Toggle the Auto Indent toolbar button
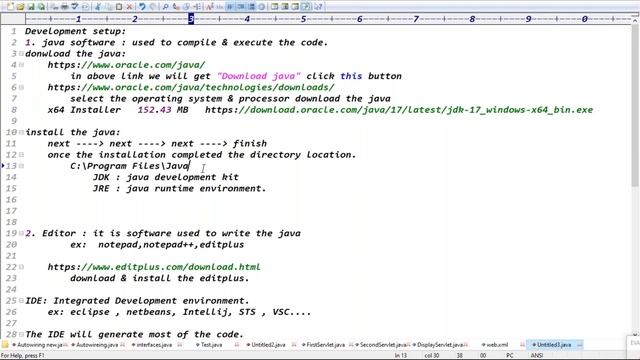This screenshot has height=360, width=640. point(240,7)
